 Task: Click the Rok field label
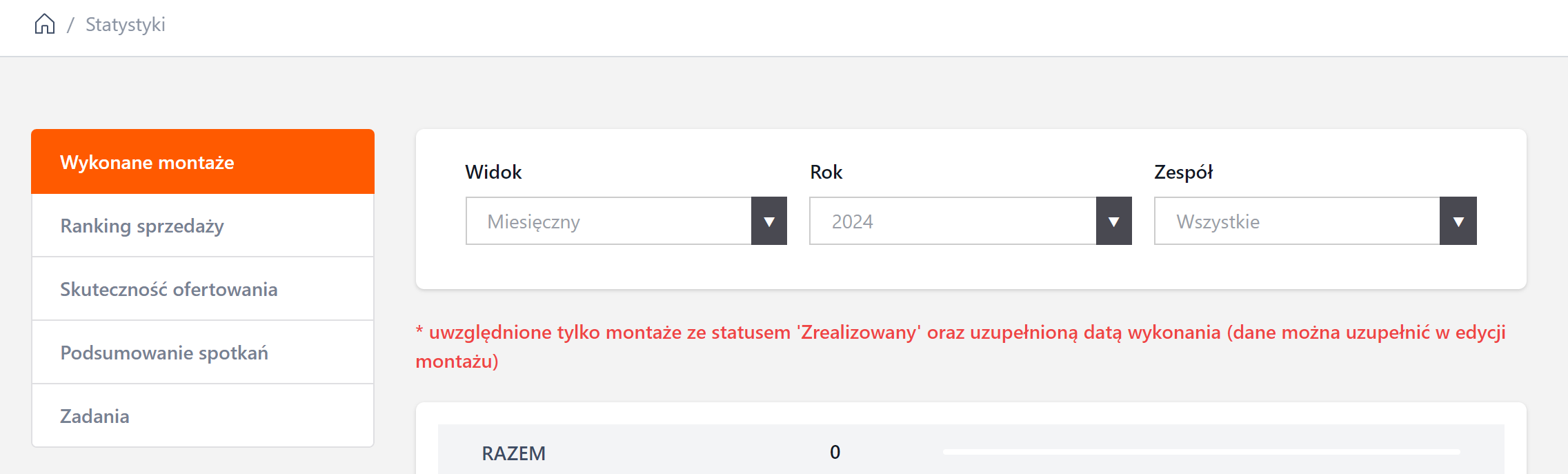coord(826,172)
